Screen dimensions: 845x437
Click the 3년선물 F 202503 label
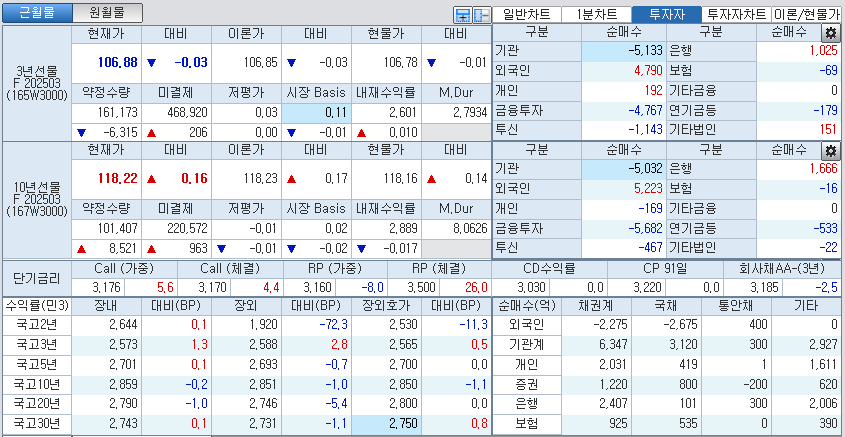pyautogui.click(x=37, y=84)
